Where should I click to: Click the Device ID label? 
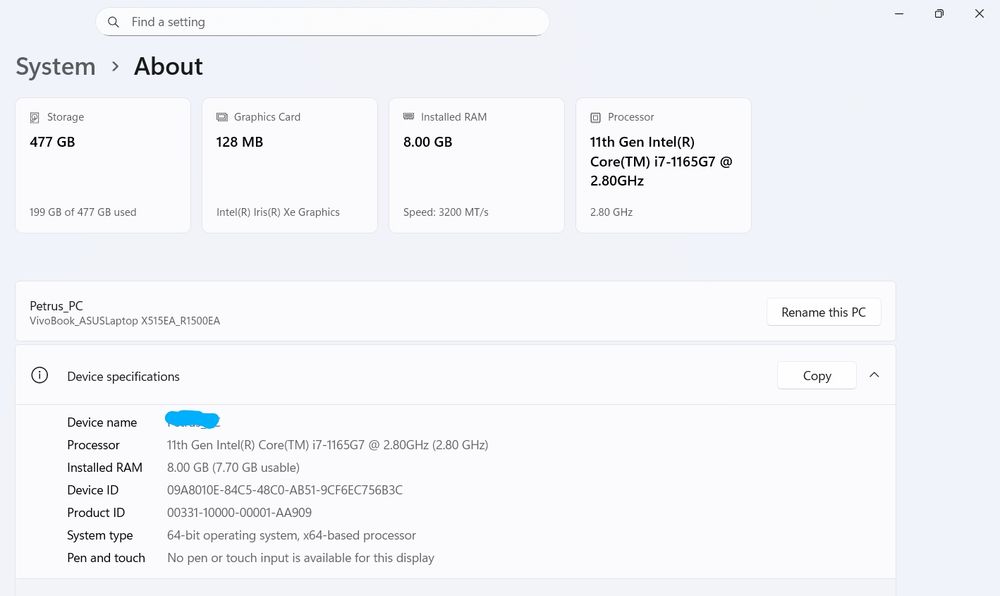[92, 490]
